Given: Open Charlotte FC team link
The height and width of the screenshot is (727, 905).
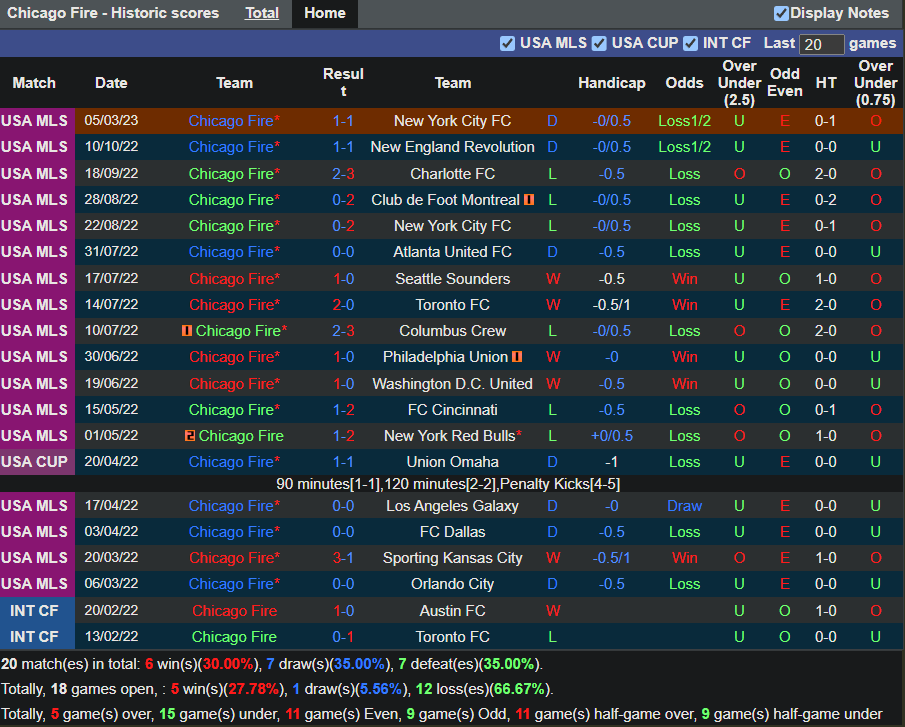Looking at the screenshot, I should tap(452, 174).
